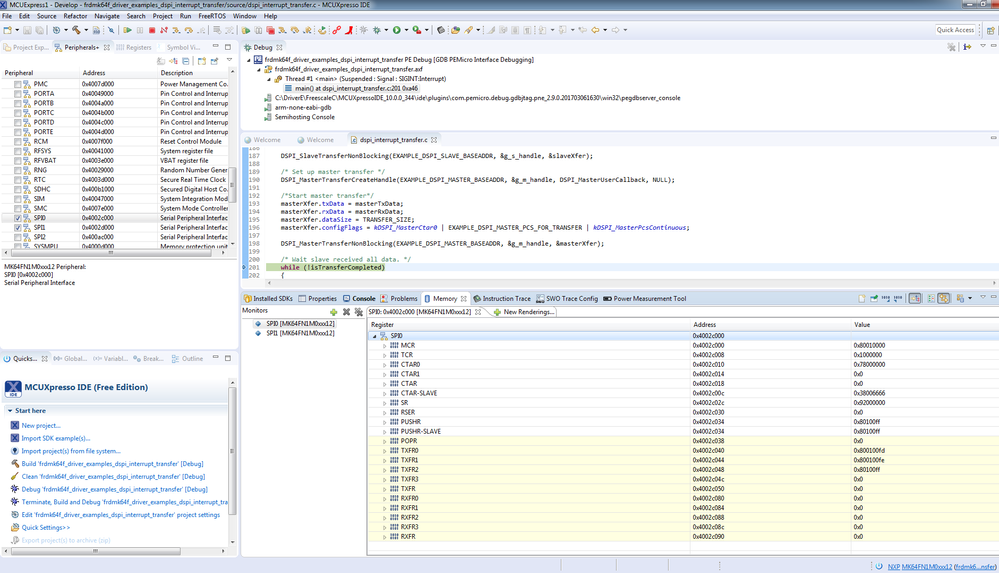Click the Quickstart panel vertical scrollbar
The image size is (999, 573).
coord(233,450)
